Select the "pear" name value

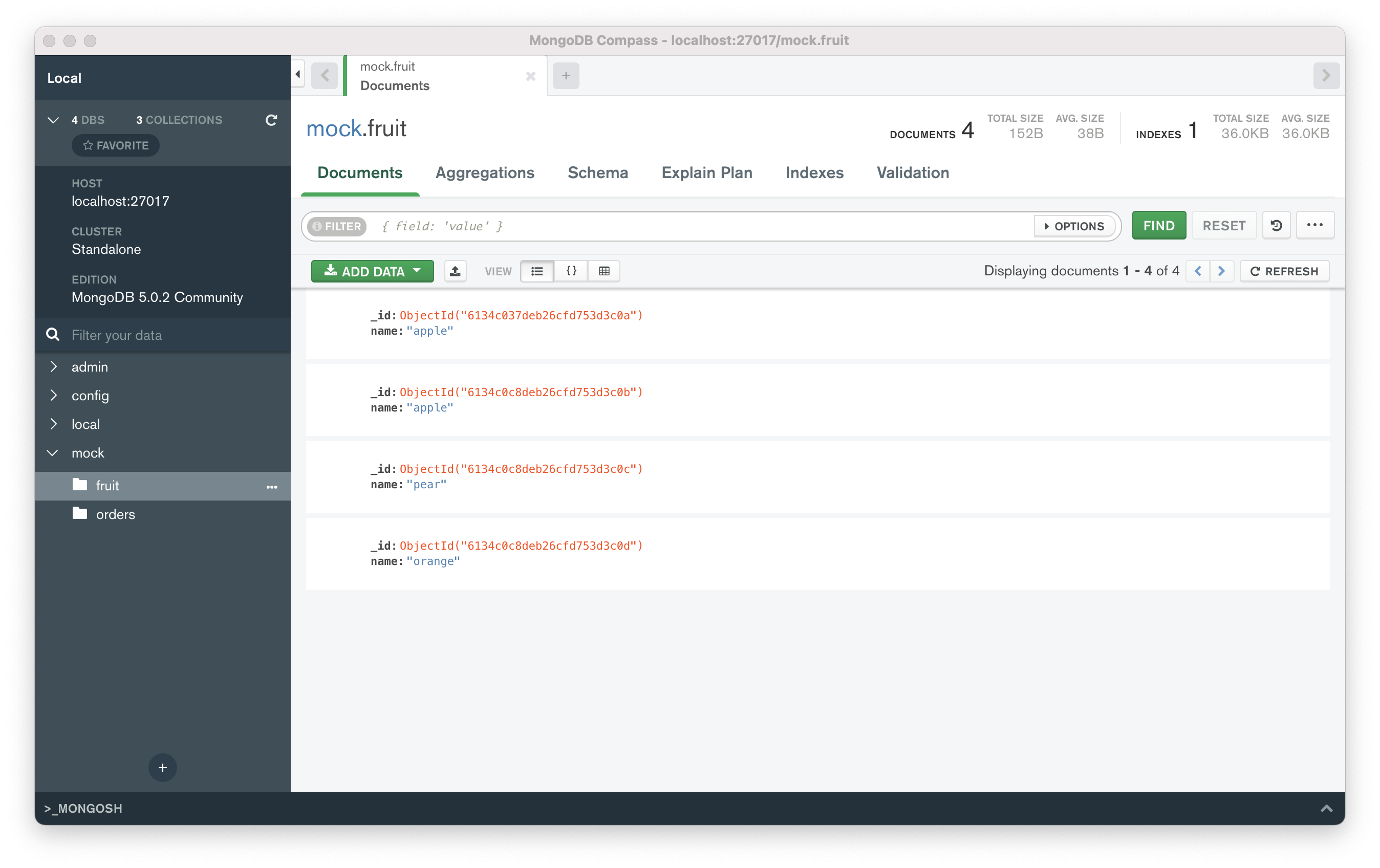pos(426,485)
